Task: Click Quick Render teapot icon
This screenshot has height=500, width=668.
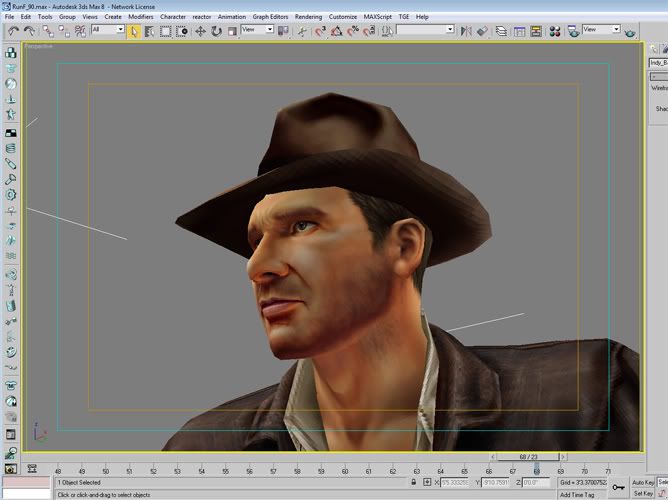Action: pos(630,32)
